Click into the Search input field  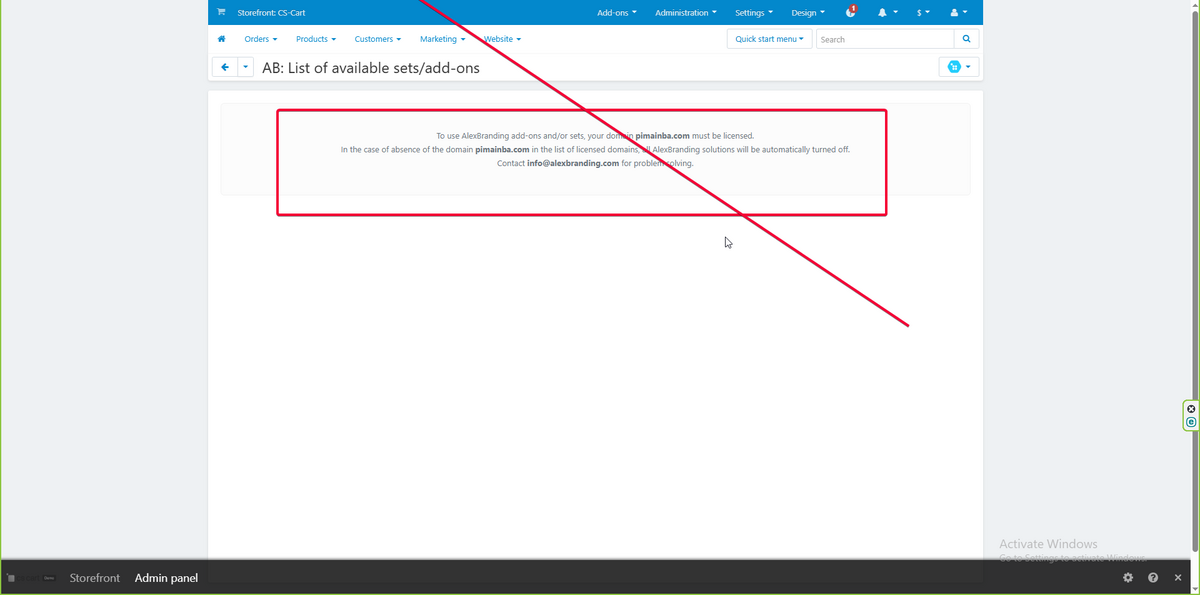884,39
